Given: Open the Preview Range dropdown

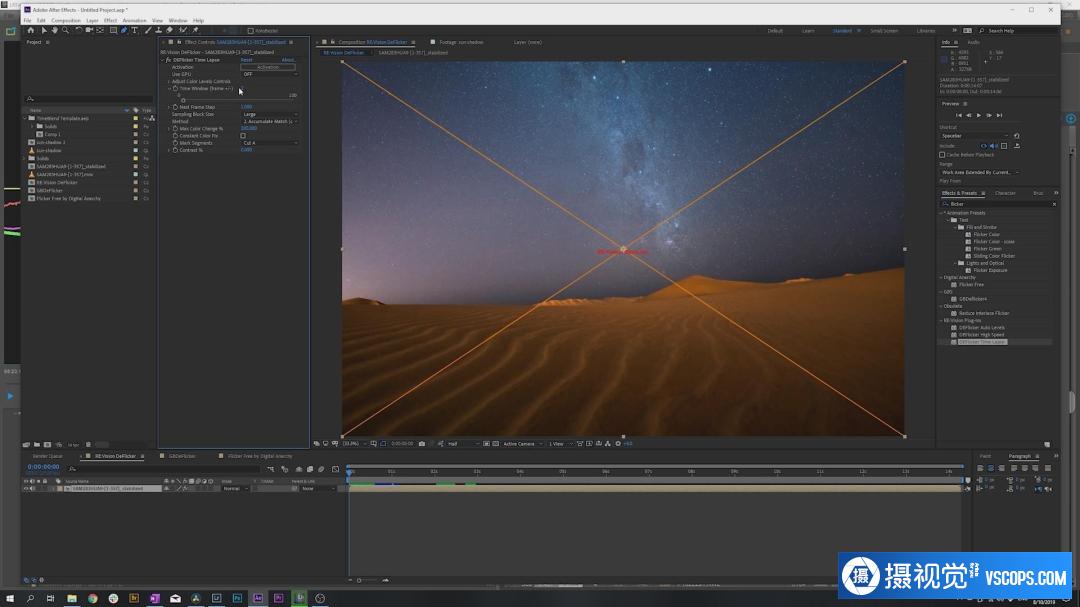Looking at the screenshot, I should pos(979,172).
